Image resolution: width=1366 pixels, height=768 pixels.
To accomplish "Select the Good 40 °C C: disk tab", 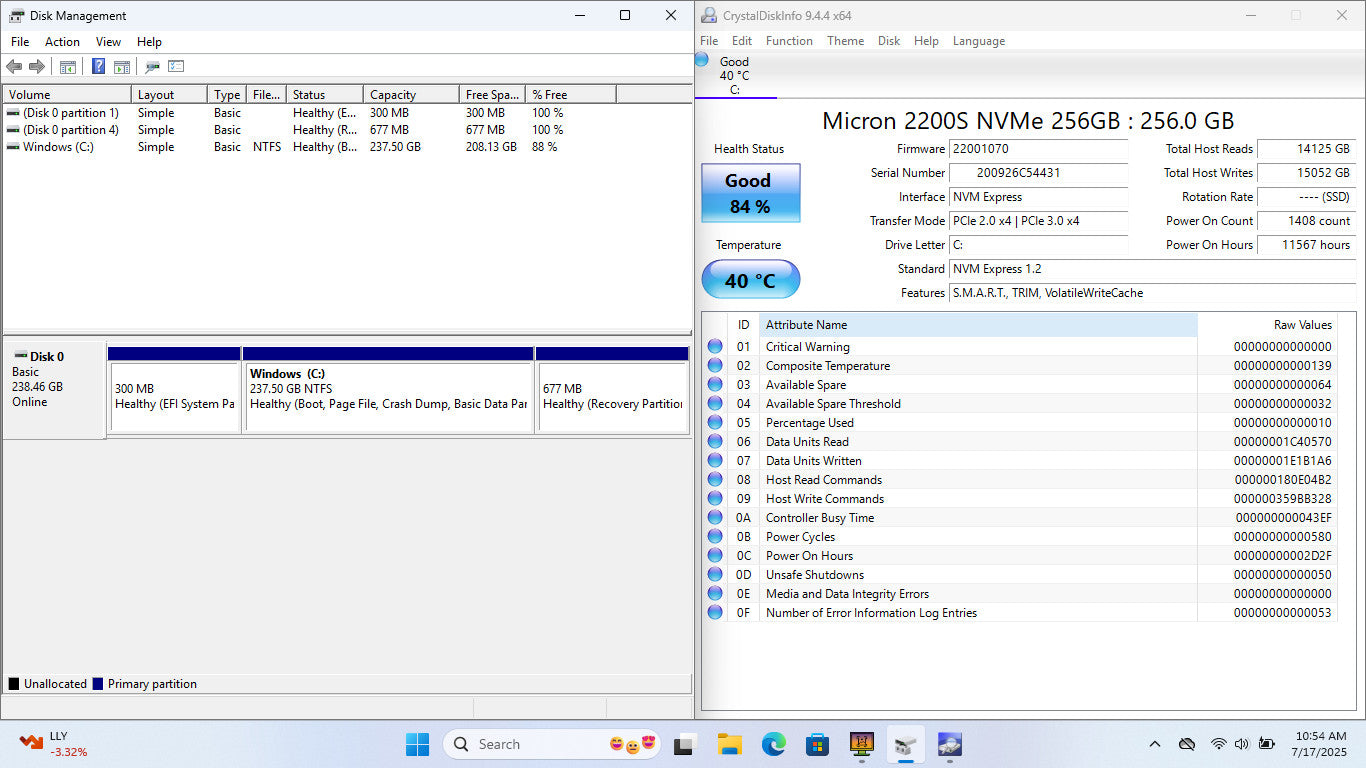I will click(734, 75).
